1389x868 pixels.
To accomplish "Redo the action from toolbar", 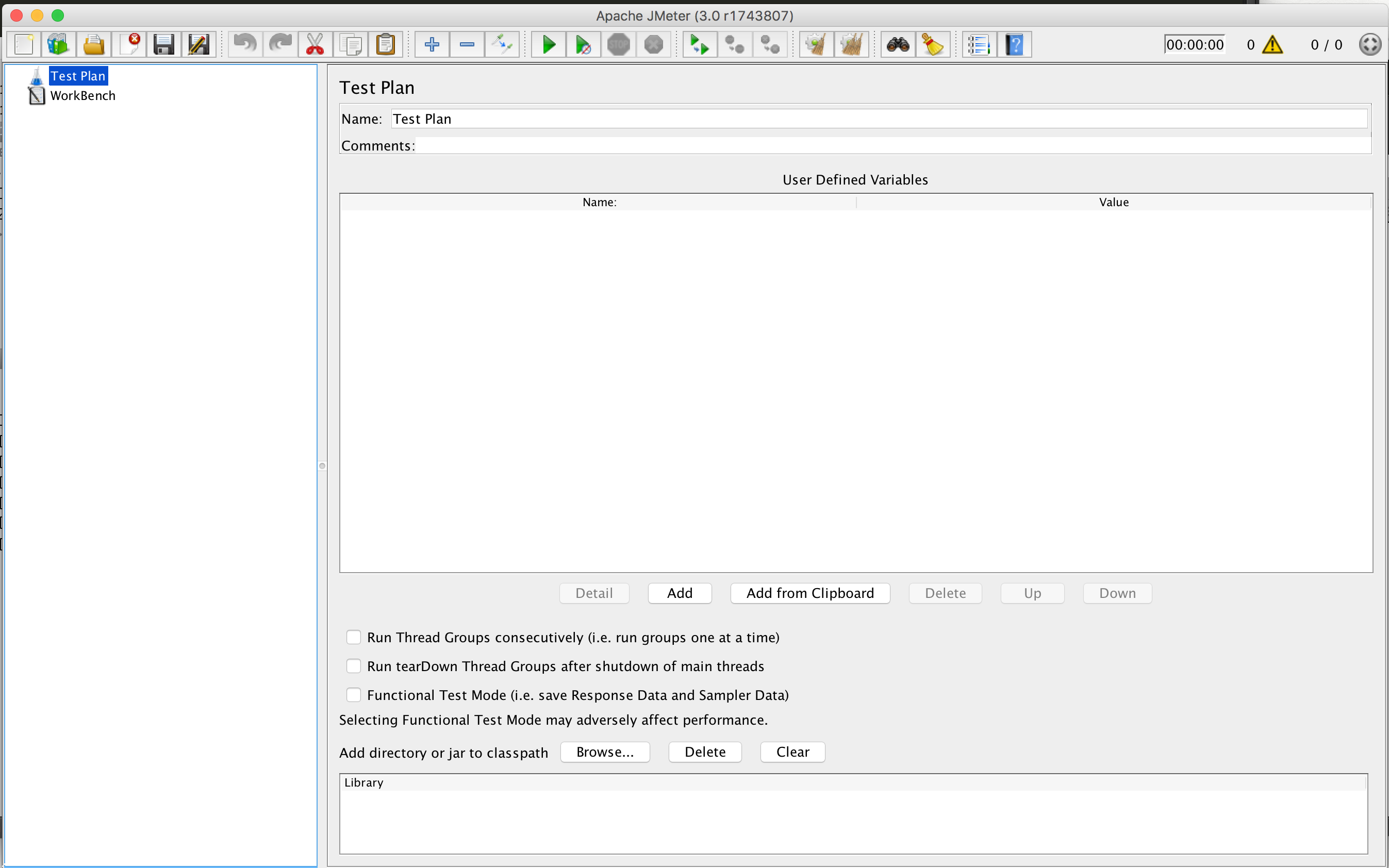I will [x=280, y=44].
